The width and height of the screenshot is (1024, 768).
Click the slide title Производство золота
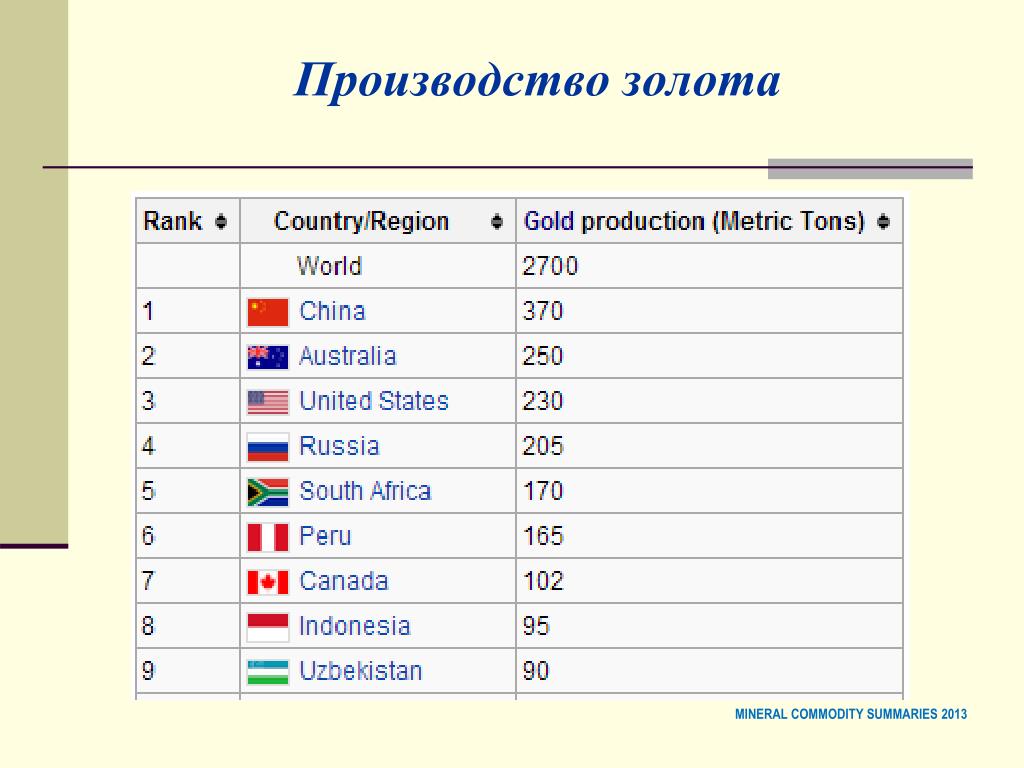(x=537, y=81)
